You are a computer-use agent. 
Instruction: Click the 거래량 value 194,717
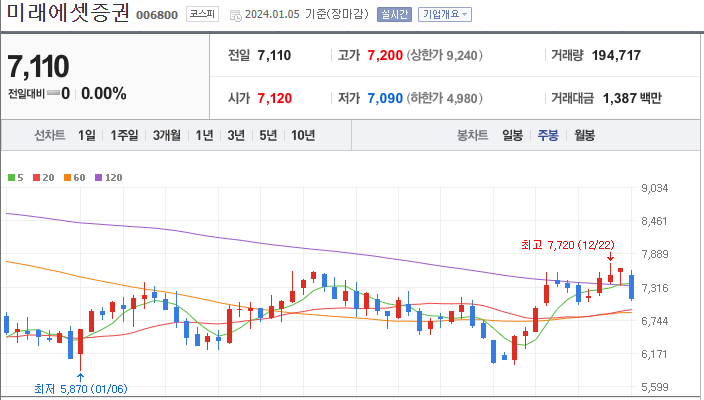pyautogui.click(x=616, y=55)
